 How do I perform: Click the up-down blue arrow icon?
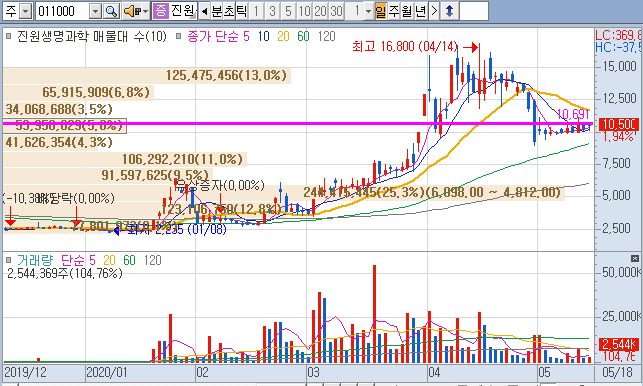coord(449,11)
